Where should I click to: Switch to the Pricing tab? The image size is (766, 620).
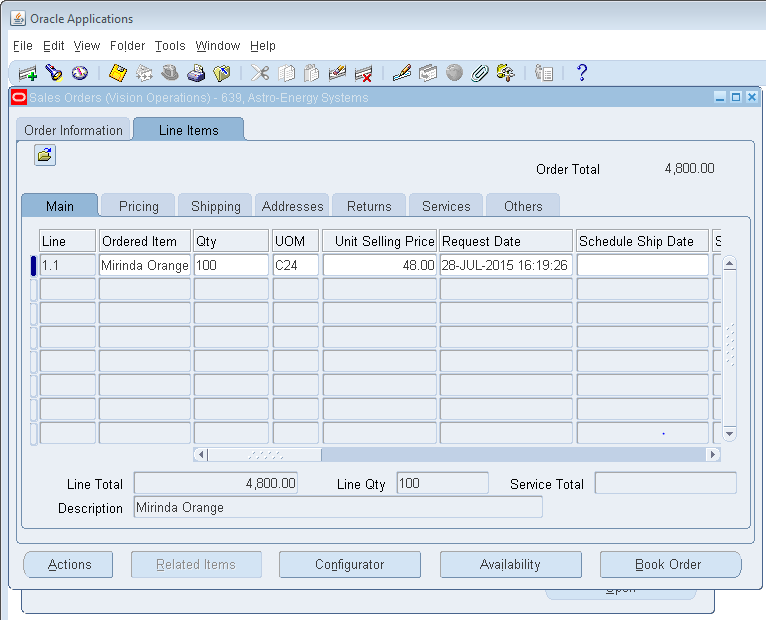point(139,206)
